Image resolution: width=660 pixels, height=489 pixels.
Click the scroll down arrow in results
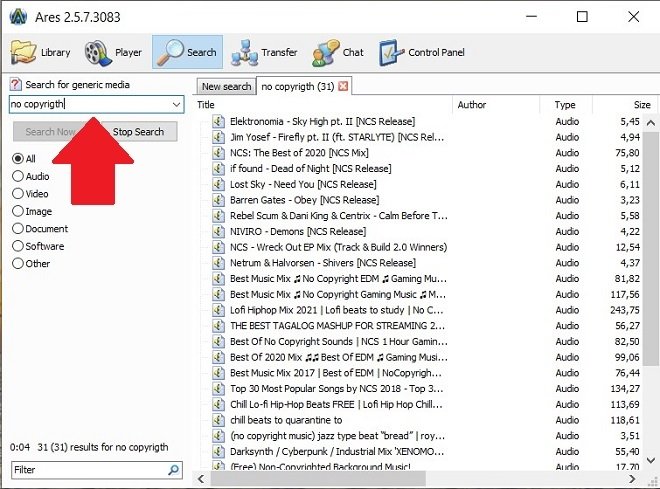(650, 460)
